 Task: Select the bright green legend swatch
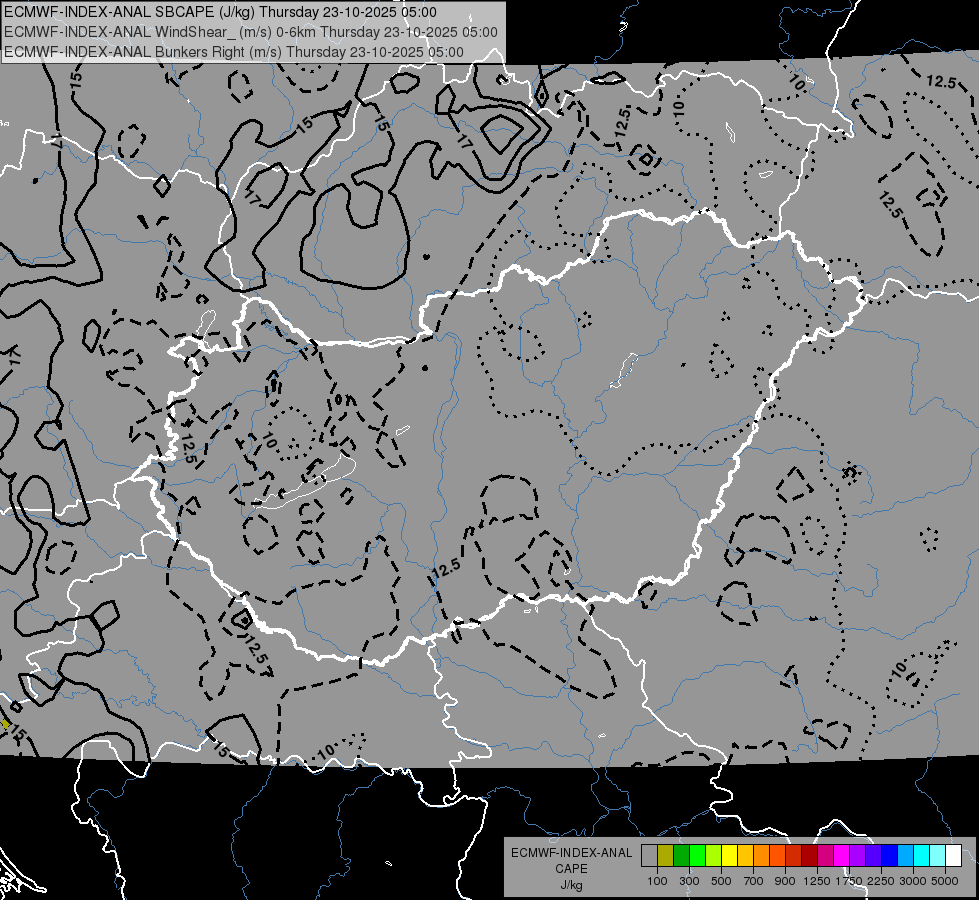pos(697,855)
